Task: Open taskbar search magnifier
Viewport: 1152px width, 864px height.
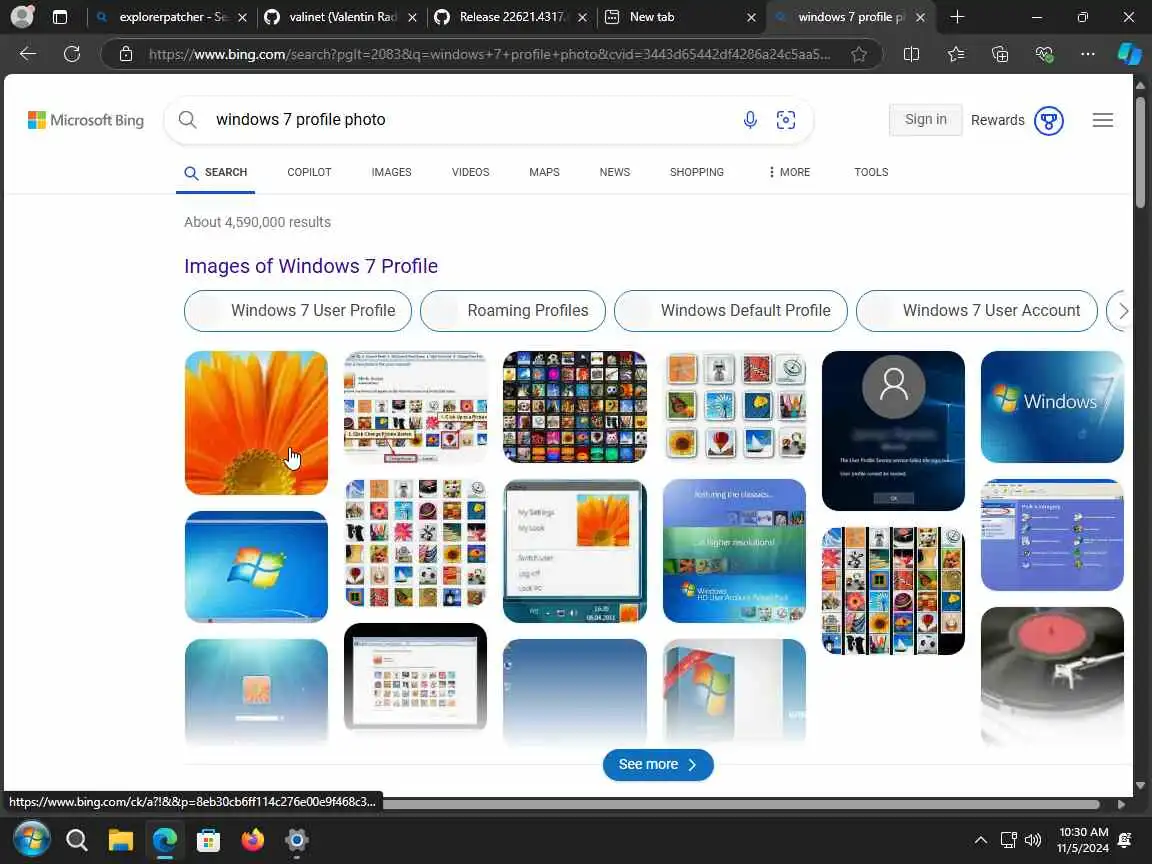Action: tap(76, 840)
